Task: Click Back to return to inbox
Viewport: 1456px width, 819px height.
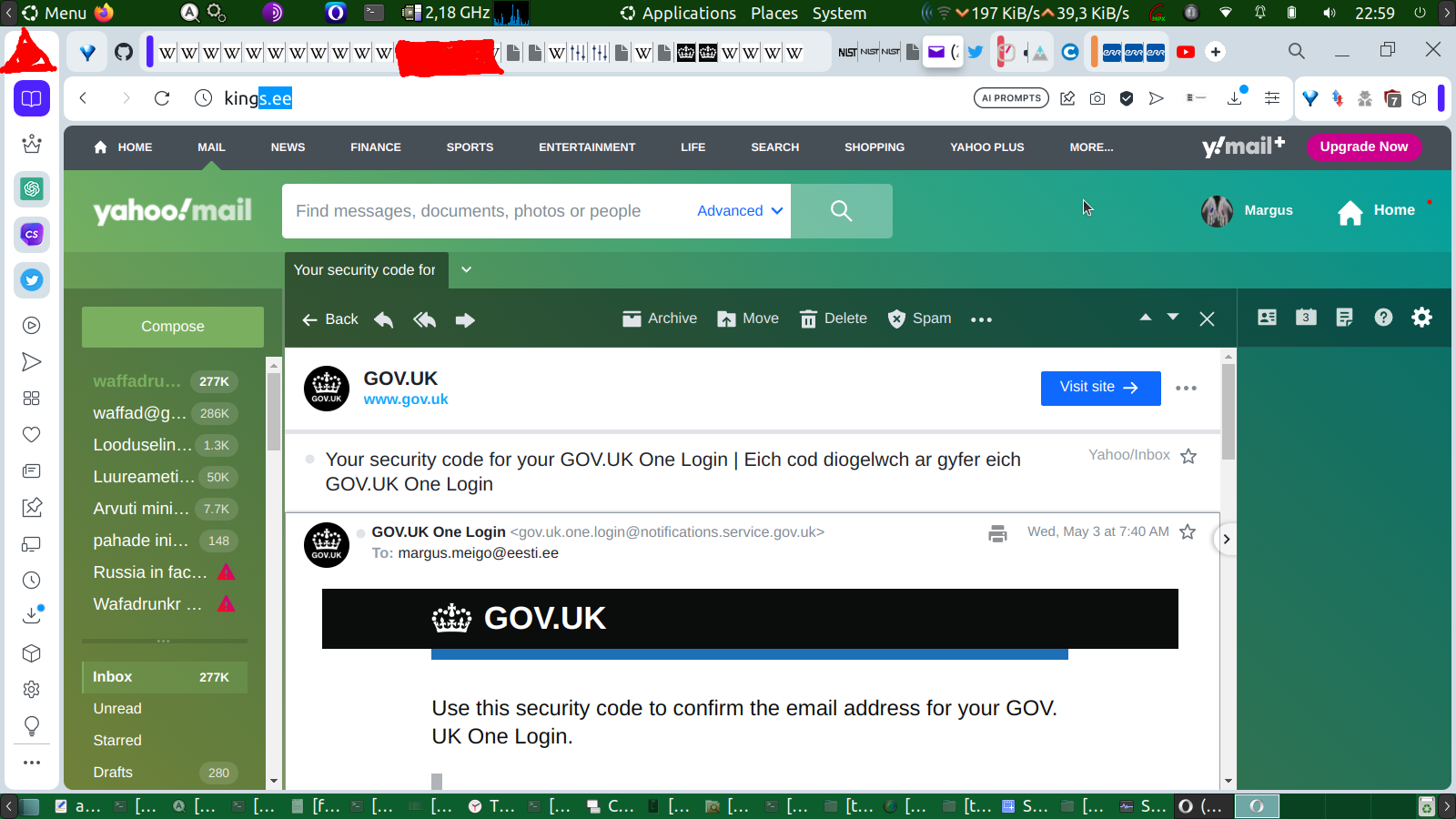Action: pos(330,319)
